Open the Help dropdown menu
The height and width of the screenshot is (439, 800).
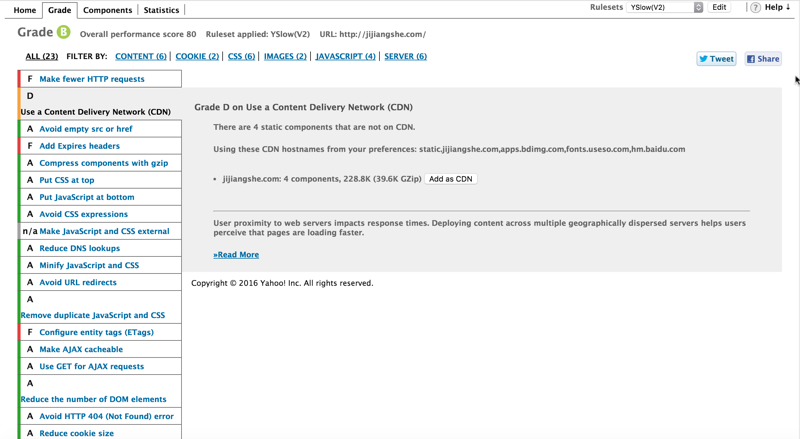[778, 8]
